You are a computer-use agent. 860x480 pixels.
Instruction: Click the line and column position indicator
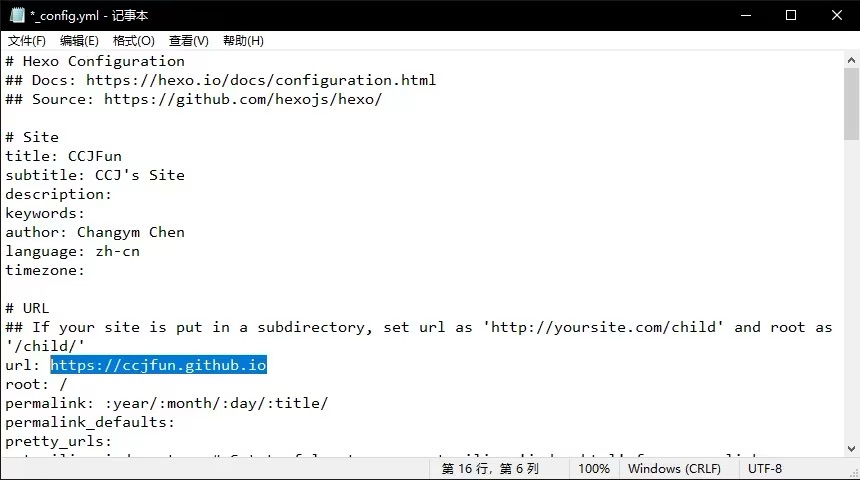pyautogui.click(x=490, y=468)
